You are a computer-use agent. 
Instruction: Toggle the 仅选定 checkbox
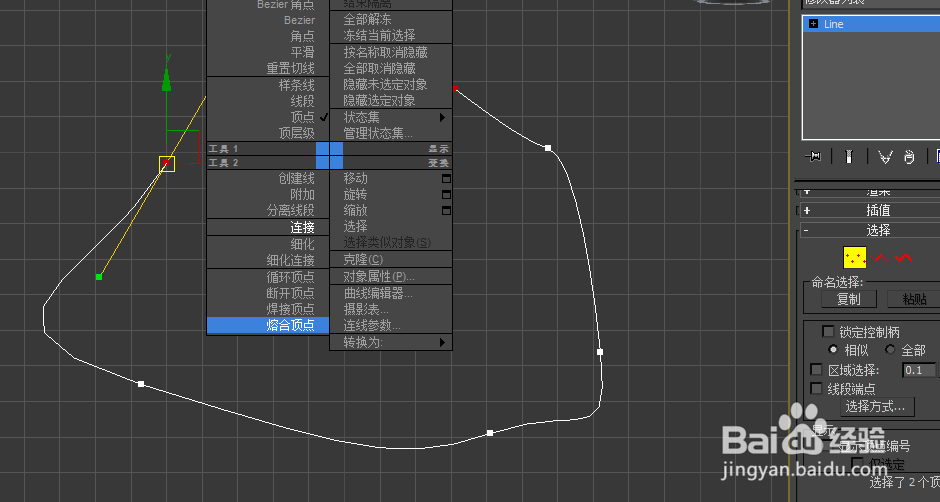click(858, 462)
